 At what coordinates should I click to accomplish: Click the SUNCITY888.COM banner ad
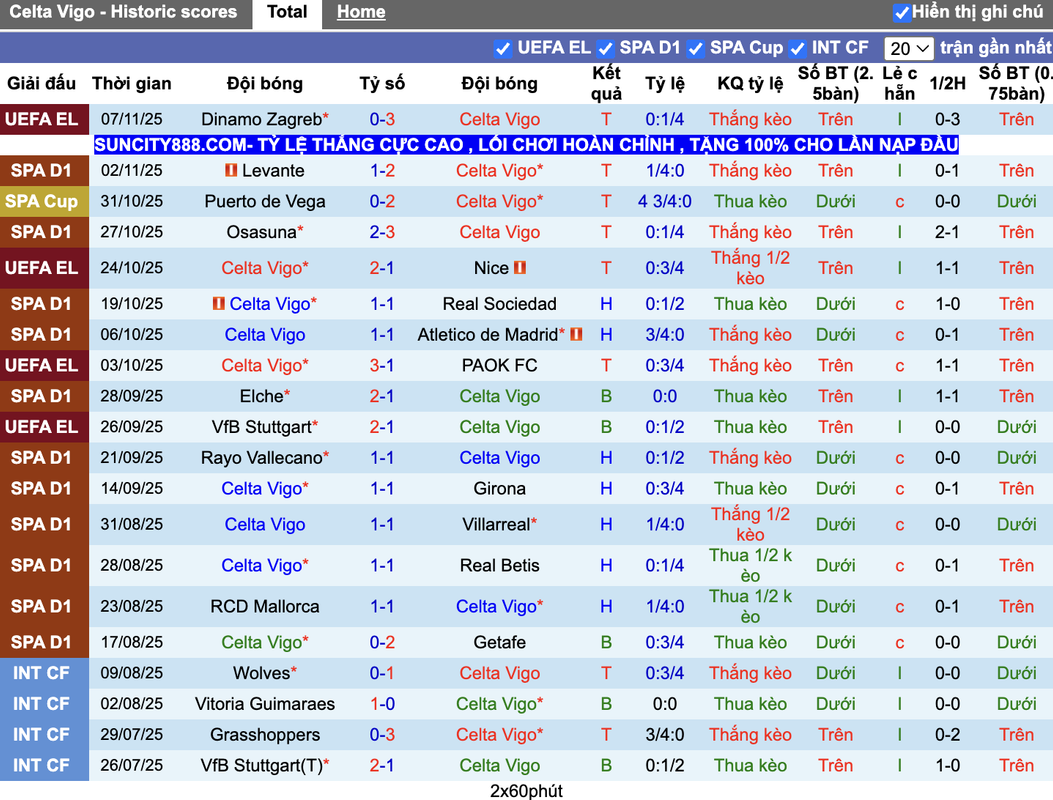click(526, 144)
